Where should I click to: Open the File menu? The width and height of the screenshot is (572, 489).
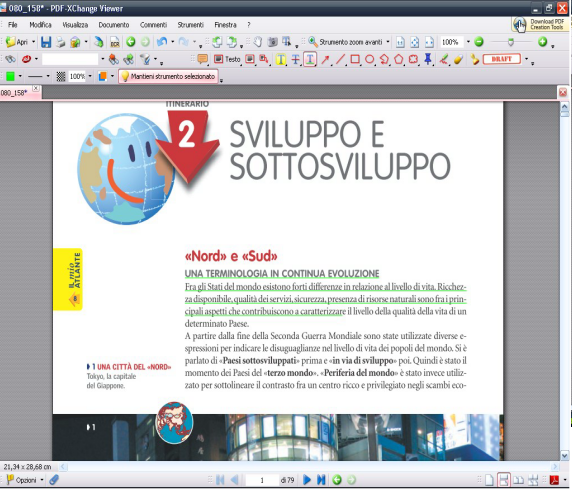pyautogui.click(x=13, y=25)
